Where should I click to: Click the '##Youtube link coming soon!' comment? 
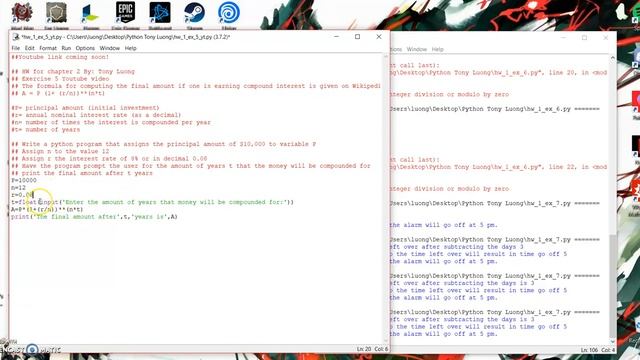pyautogui.click(x=60, y=57)
